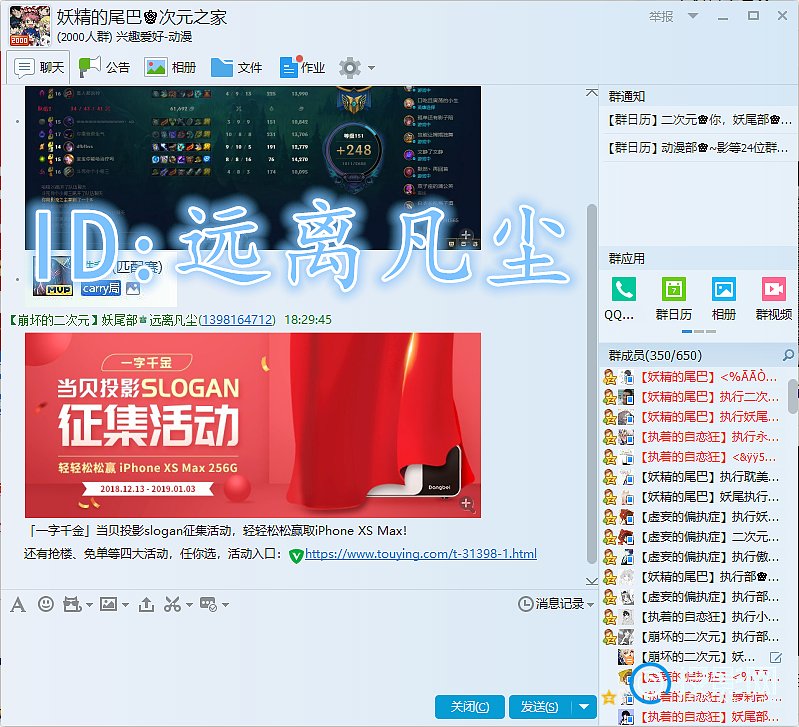Expand the send button options arrow

(x=585, y=707)
